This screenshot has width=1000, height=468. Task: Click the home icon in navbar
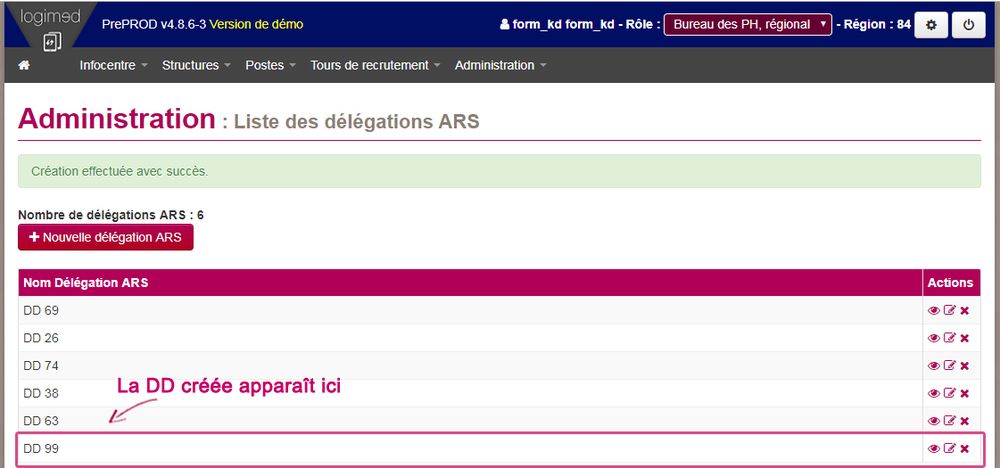tap(24, 65)
